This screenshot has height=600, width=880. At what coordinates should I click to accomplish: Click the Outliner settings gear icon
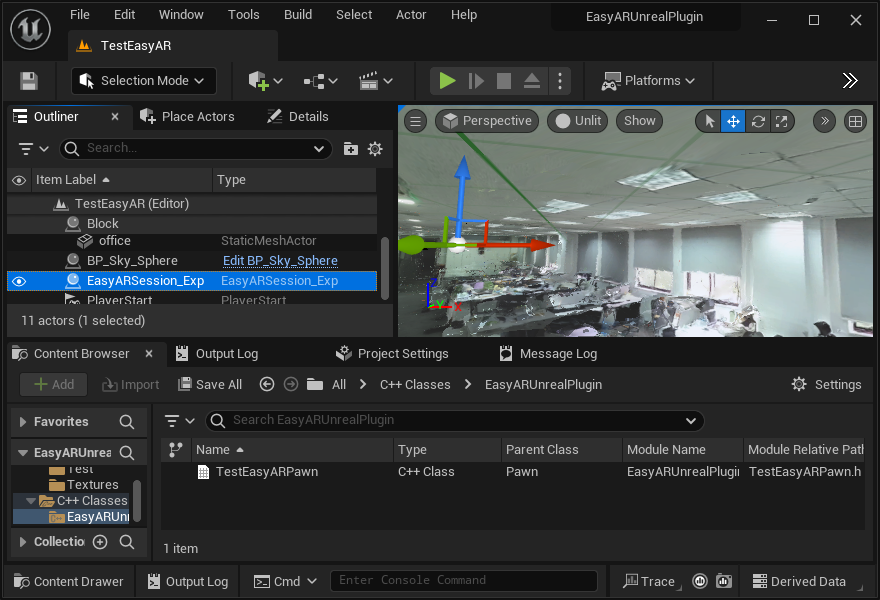(375, 149)
